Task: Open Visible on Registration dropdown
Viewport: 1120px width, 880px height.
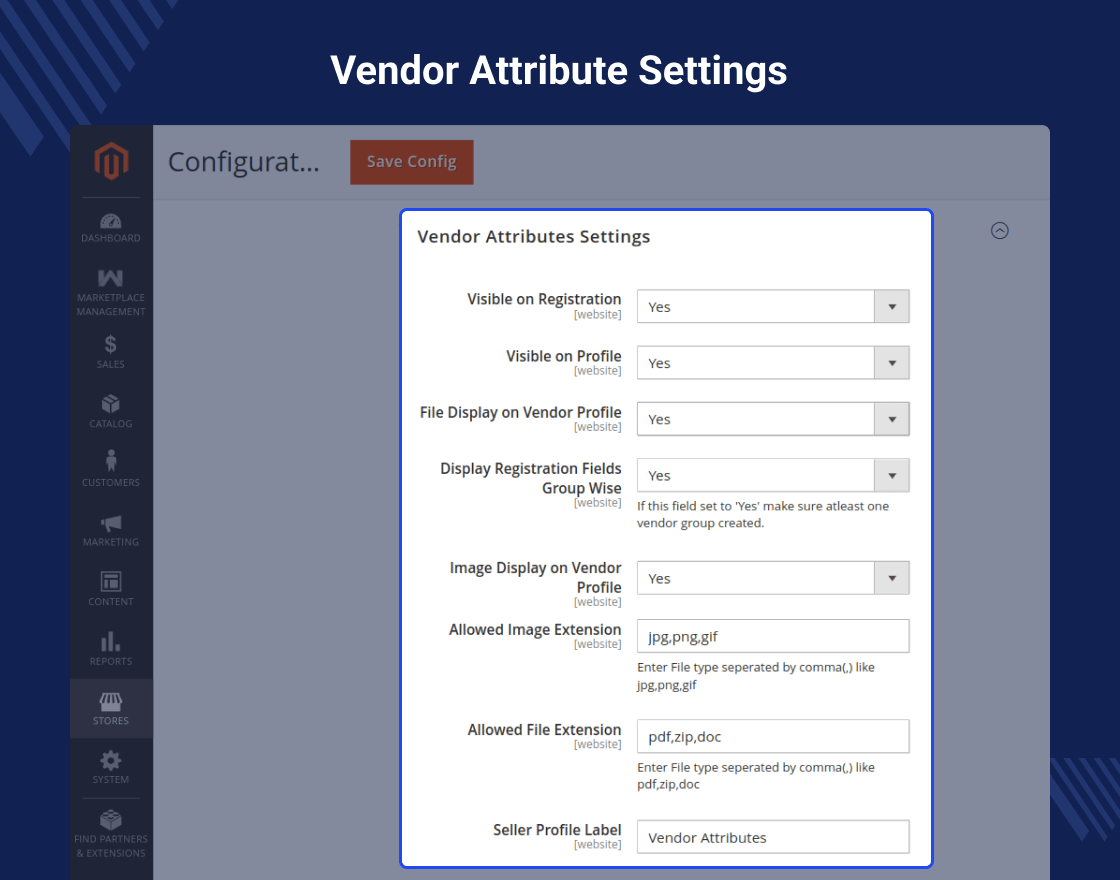Action: point(773,306)
